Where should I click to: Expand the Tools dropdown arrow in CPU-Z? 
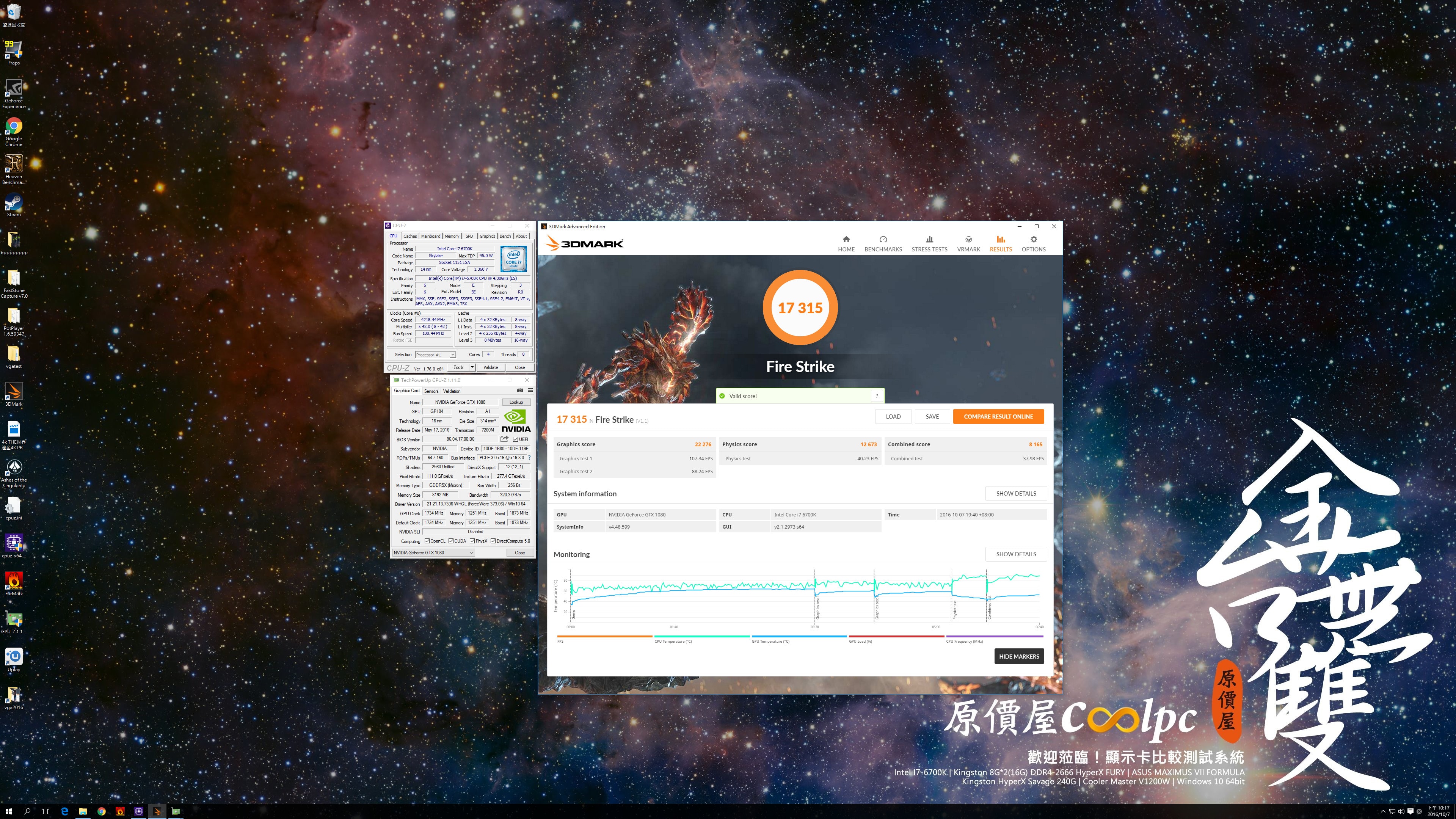472,367
